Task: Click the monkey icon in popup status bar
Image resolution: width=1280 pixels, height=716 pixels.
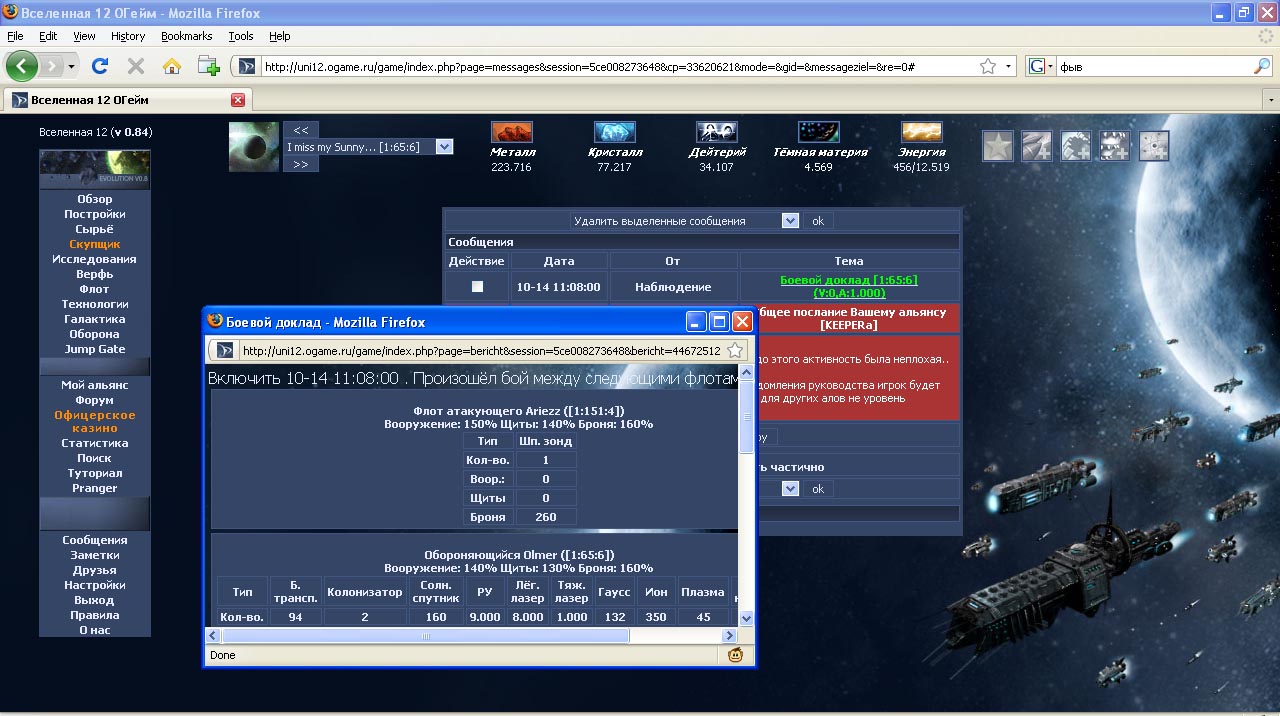Action: (x=736, y=656)
